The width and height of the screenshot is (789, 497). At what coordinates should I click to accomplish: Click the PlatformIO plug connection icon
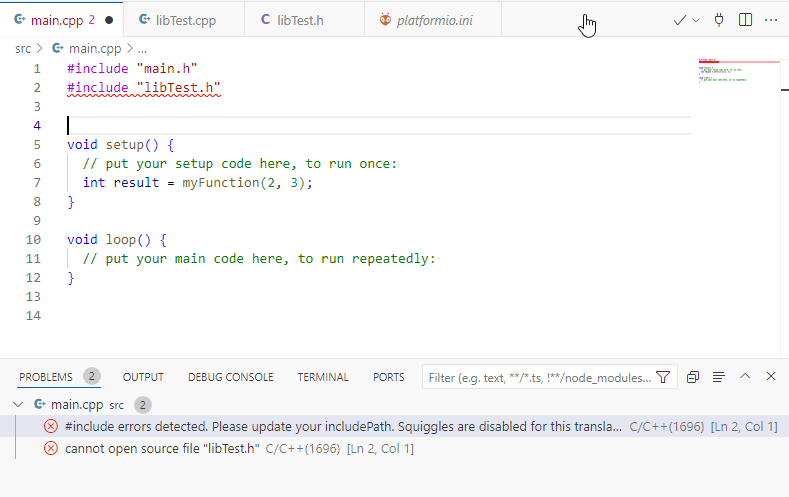pyautogui.click(x=719, y=20)
